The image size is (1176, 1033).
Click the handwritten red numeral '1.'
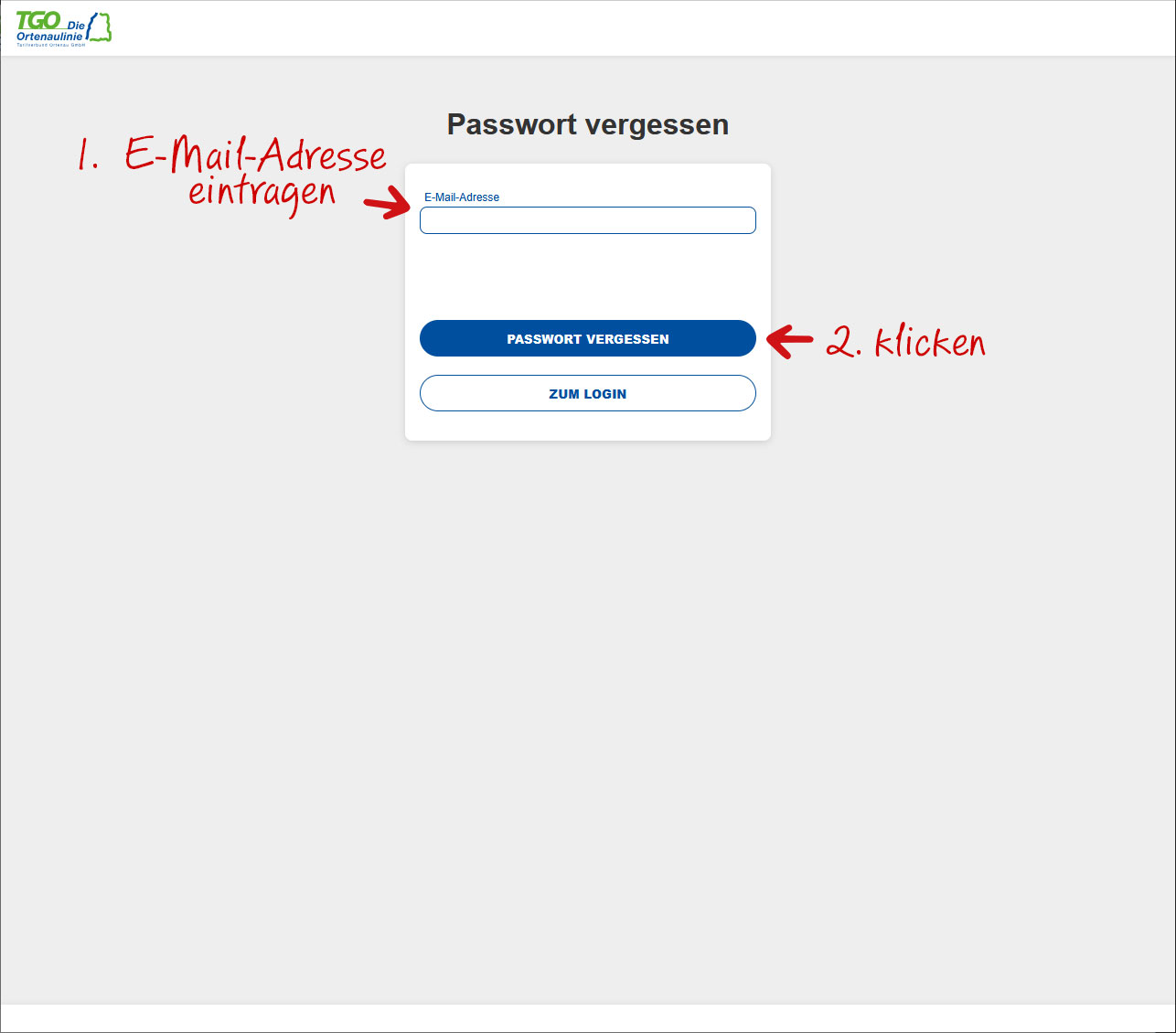[88, 154]
